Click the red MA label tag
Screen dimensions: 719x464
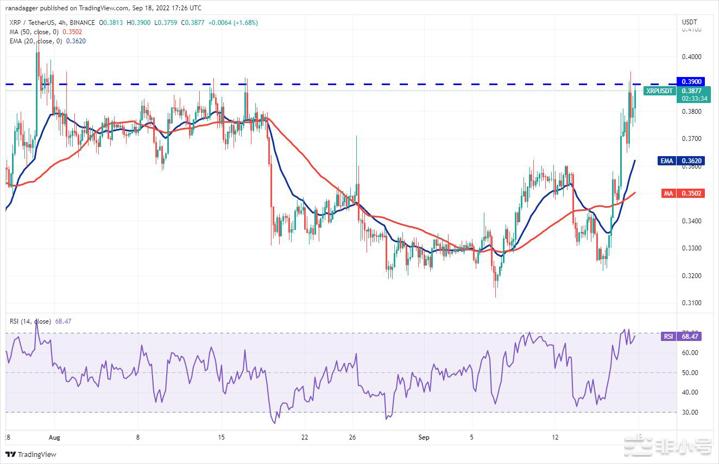click(665, 193)
